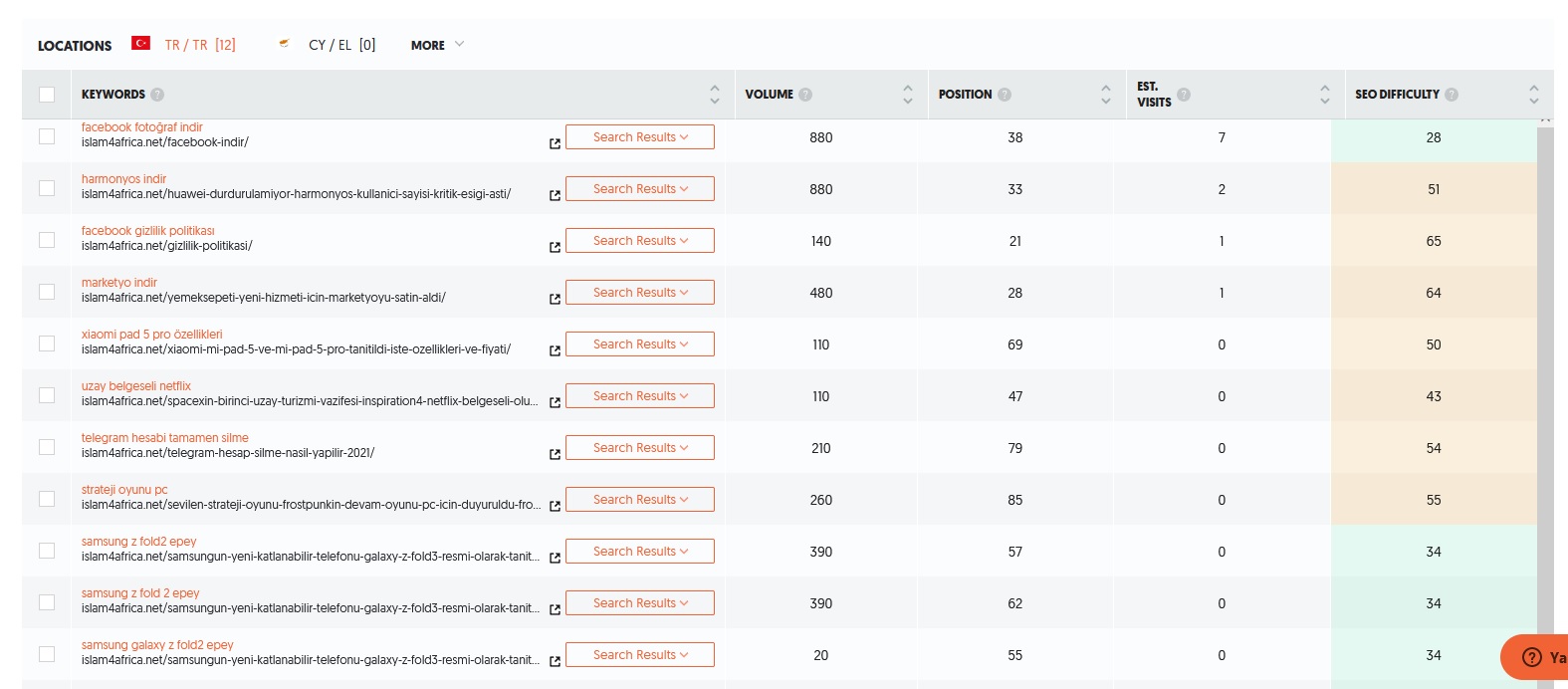Open the orange help chat widget
This screenshot has height=689, width=1568.
1534,657
